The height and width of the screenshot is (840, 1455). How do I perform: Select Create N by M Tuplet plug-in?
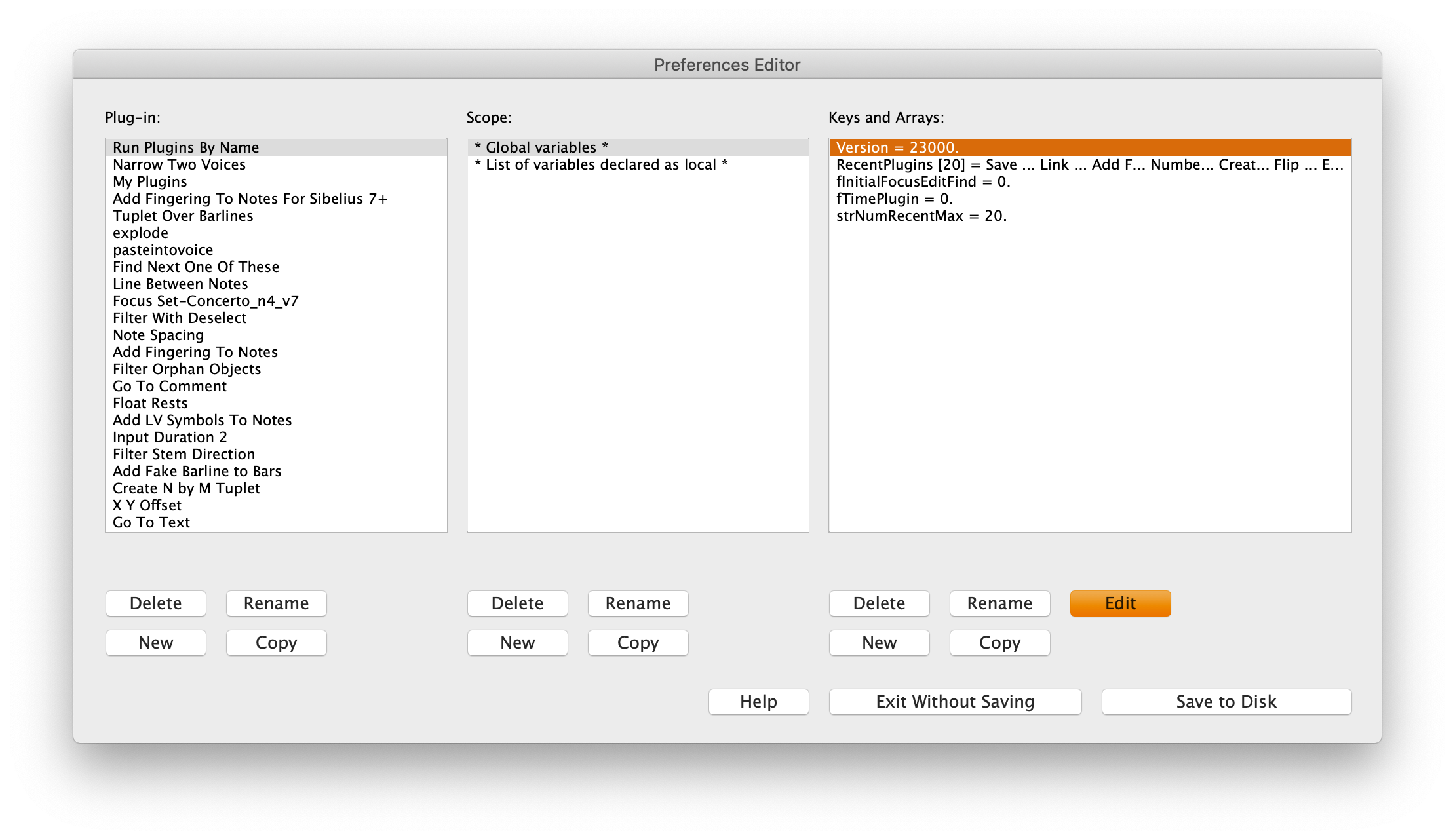[186, 488]
